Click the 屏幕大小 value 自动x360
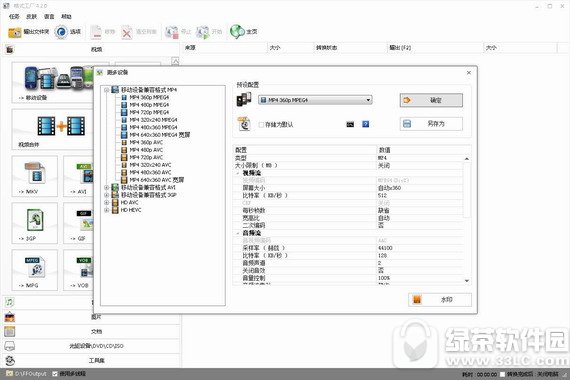This screenshot has width=570, height=380. (x=389, y=188)
